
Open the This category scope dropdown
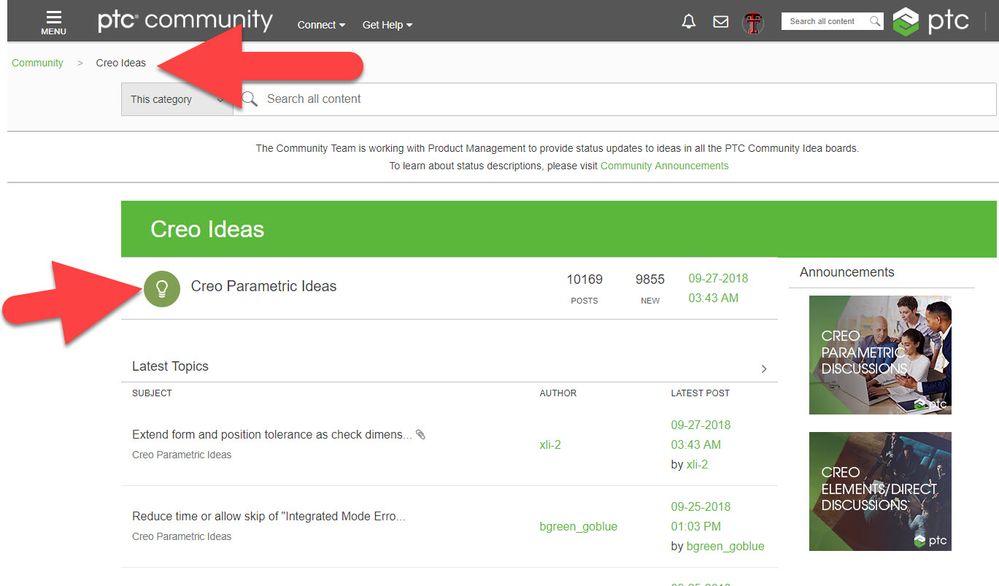tap(177, 99)
